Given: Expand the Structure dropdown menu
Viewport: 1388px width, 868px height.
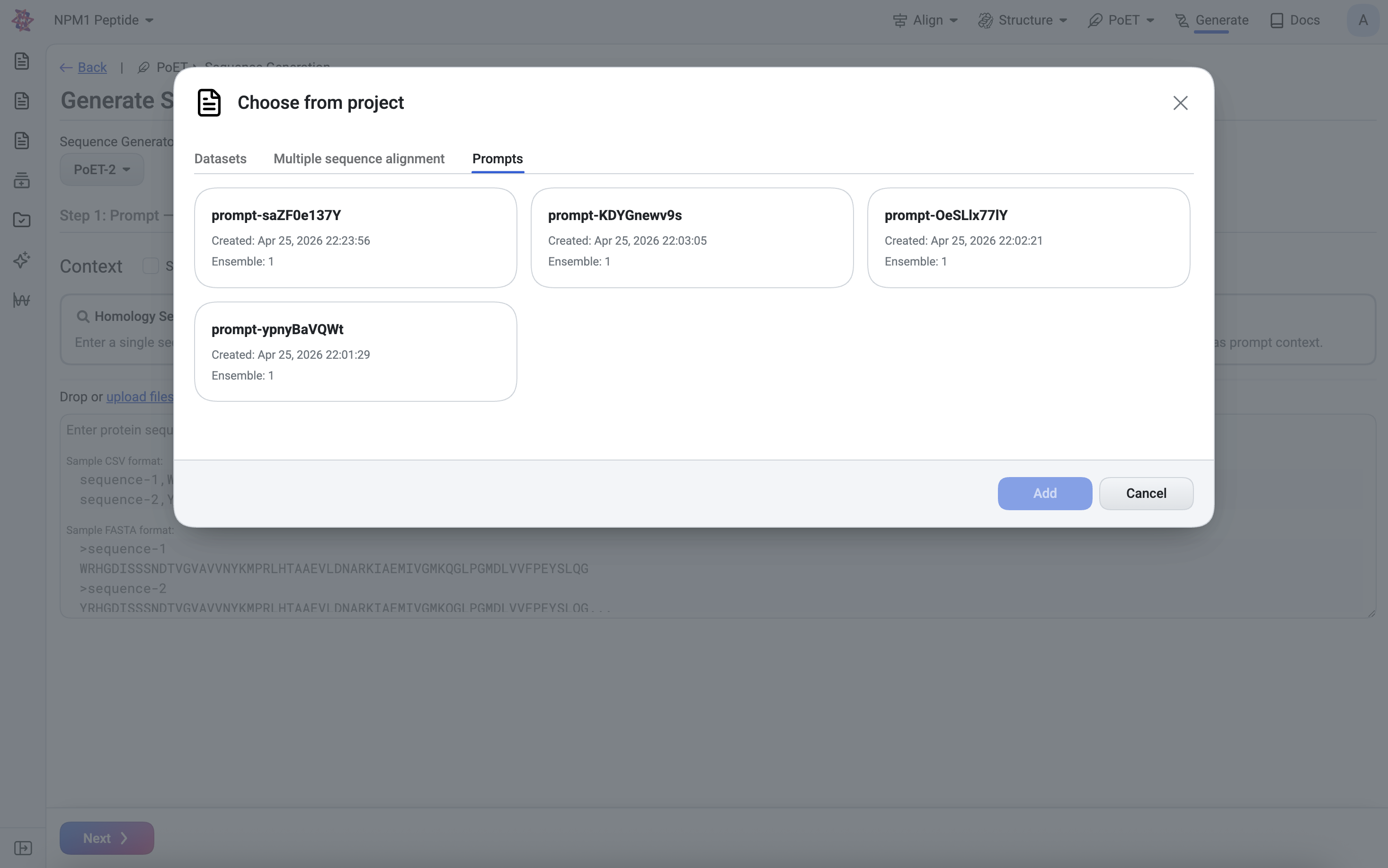Looking at the screenshot, I should (x=1063, y=21).
